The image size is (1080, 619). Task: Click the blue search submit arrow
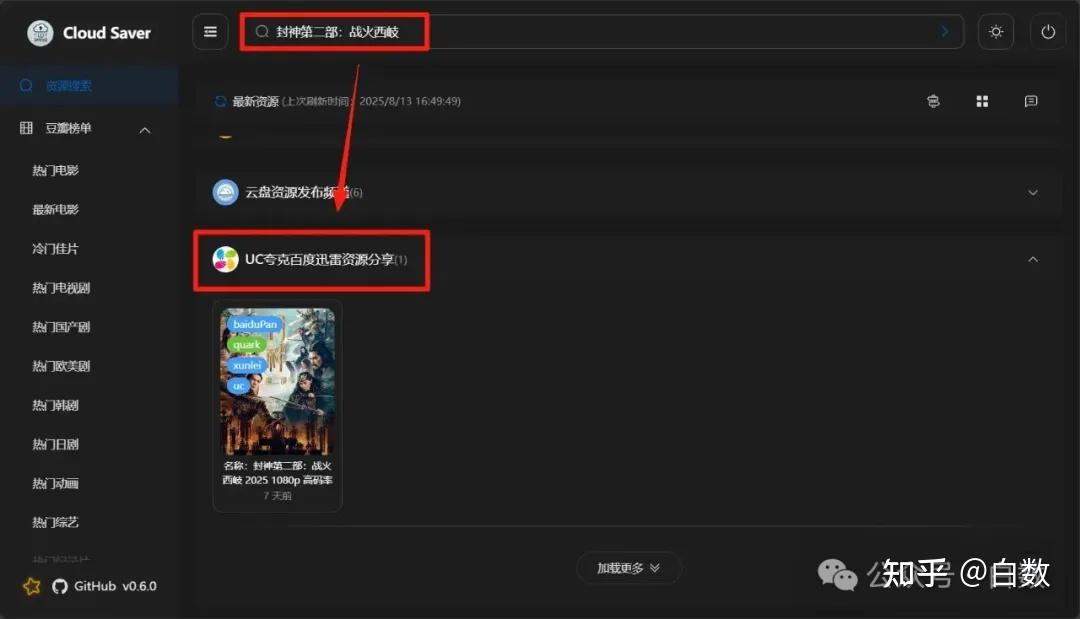944,31
